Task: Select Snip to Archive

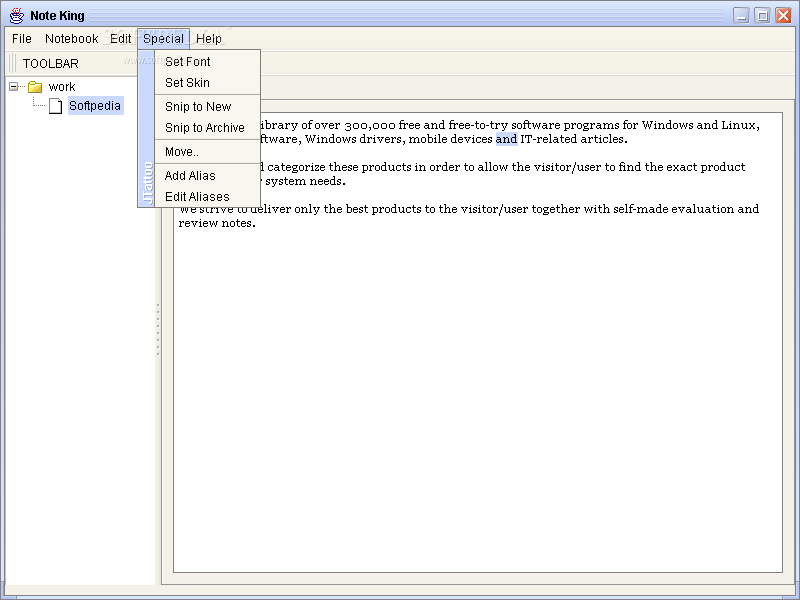Action: pyautogui.click(x=207, y=128)
